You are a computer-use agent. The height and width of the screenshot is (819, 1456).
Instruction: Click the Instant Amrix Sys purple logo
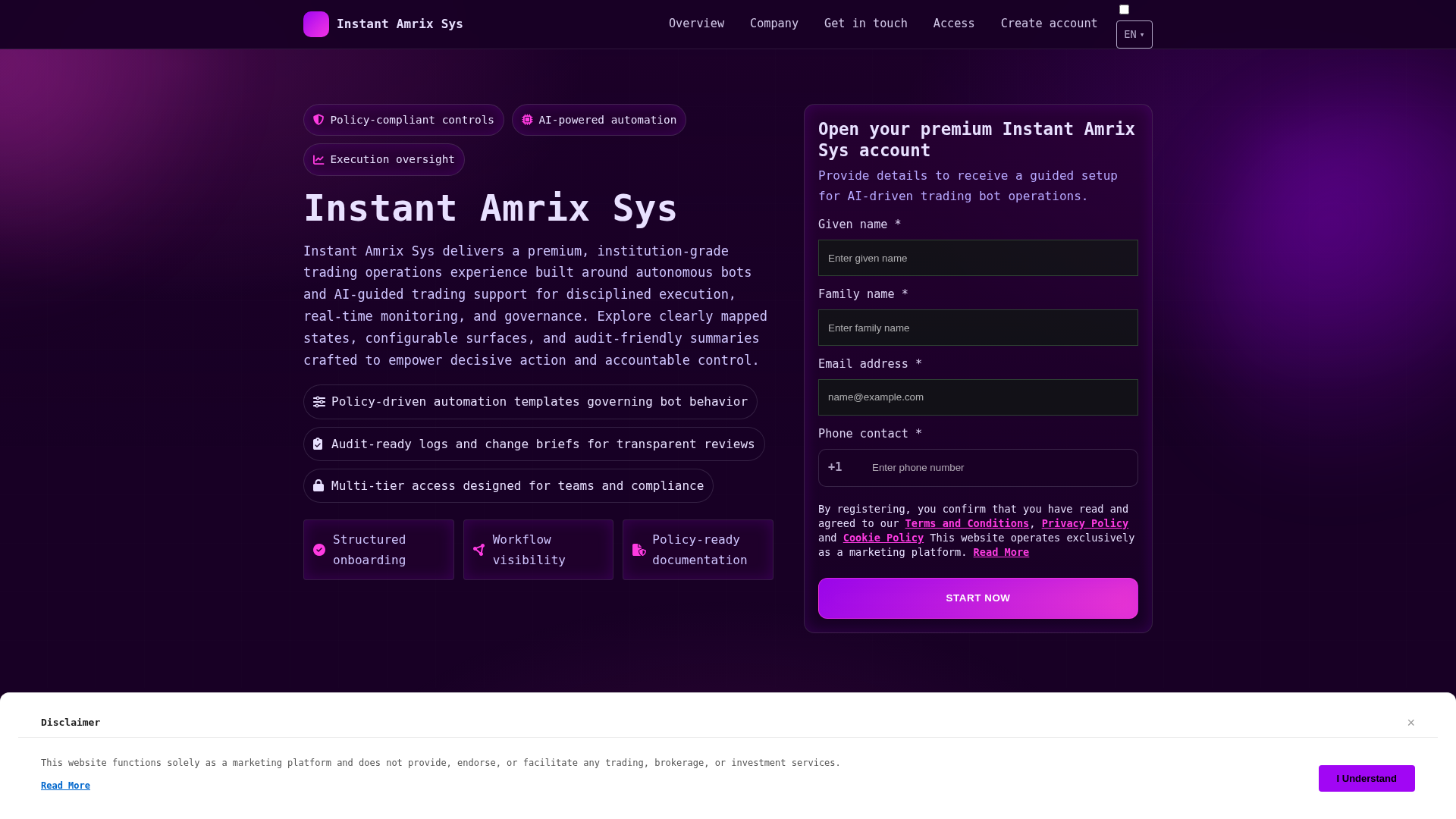[316, 24]
